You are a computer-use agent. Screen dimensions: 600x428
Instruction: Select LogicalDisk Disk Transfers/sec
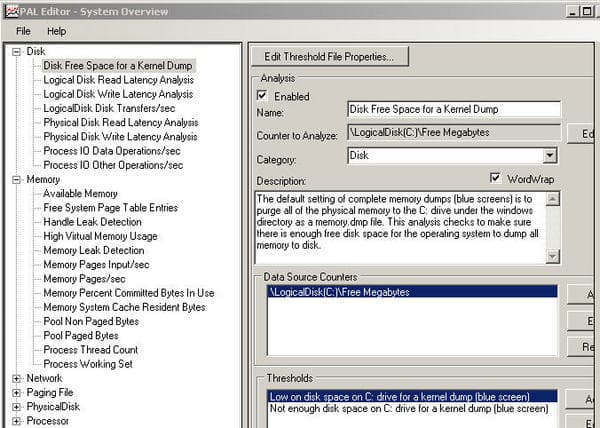109,108
